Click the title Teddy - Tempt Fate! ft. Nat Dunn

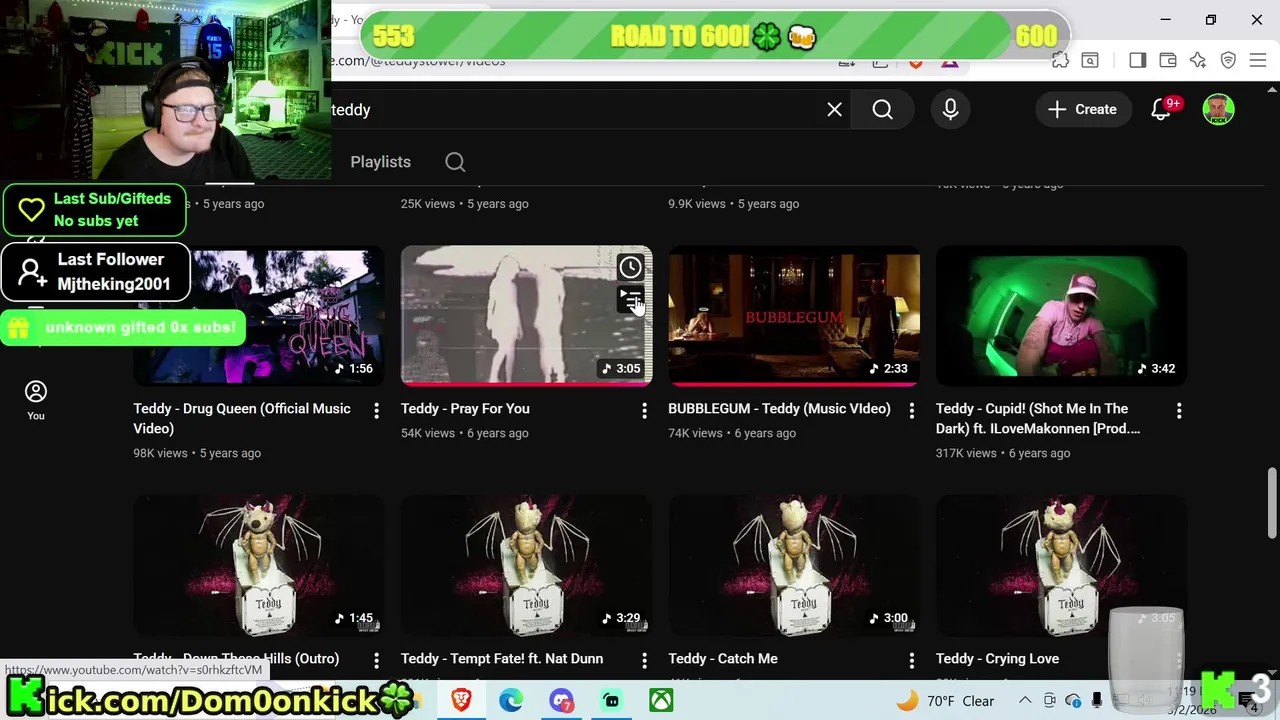tap(502, 658)
